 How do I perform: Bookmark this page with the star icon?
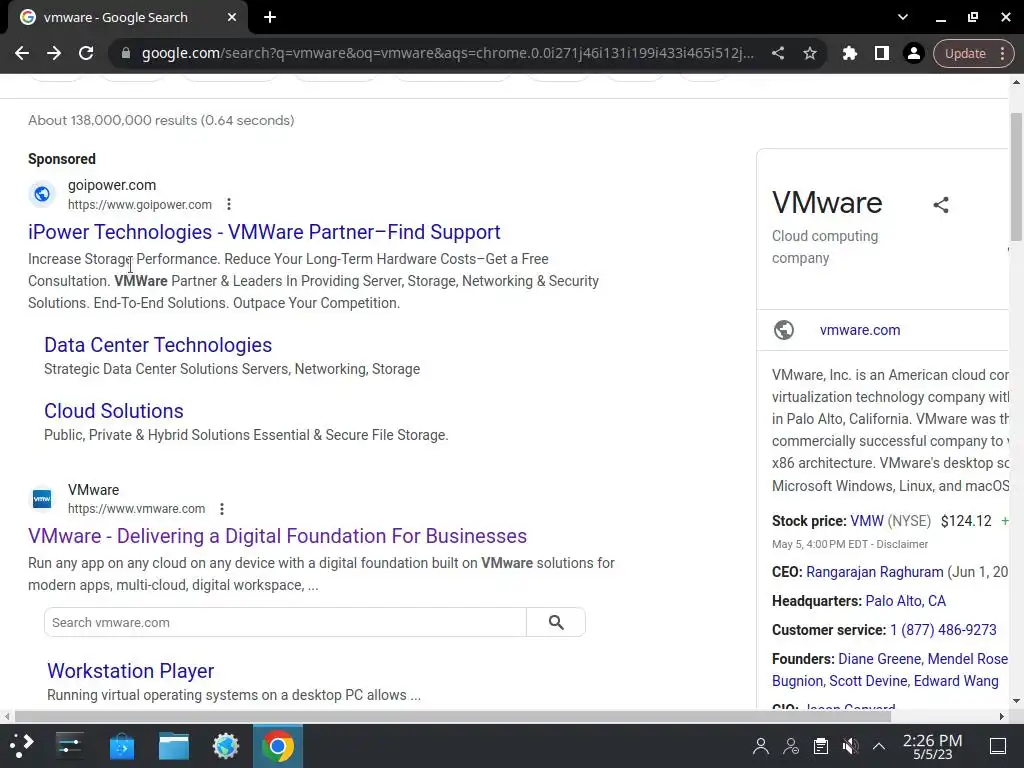[810, 54]
